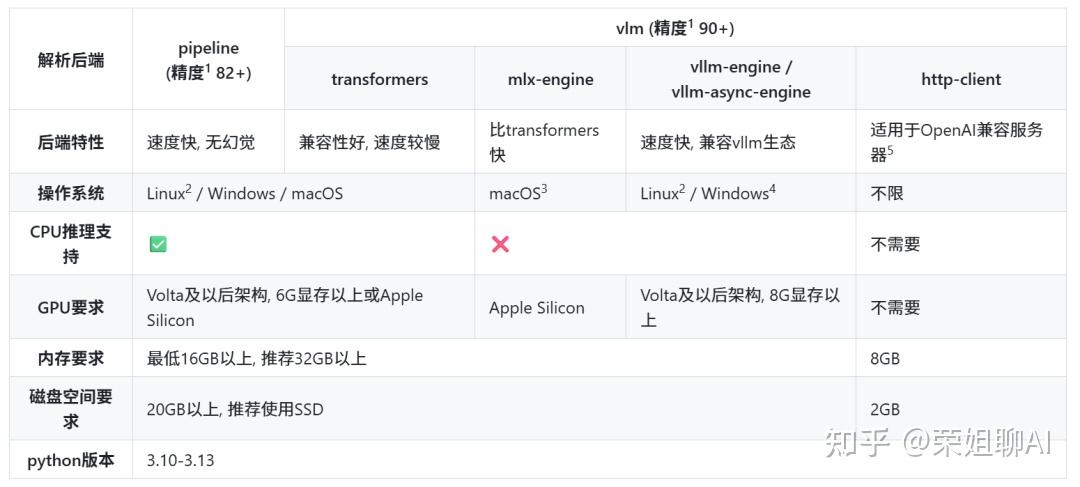Click the GPU要求 row label

[x=71, y=308]
